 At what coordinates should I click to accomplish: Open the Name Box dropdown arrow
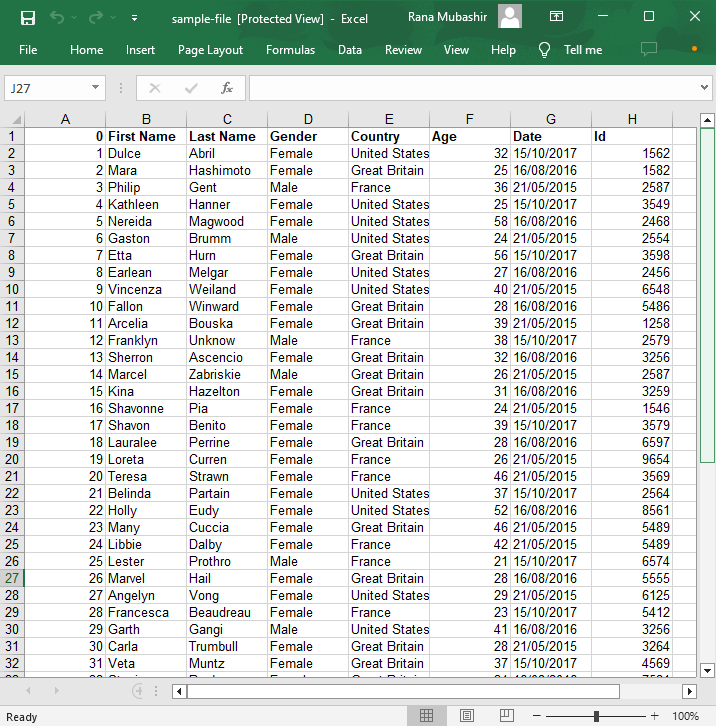tap(96, 88)
